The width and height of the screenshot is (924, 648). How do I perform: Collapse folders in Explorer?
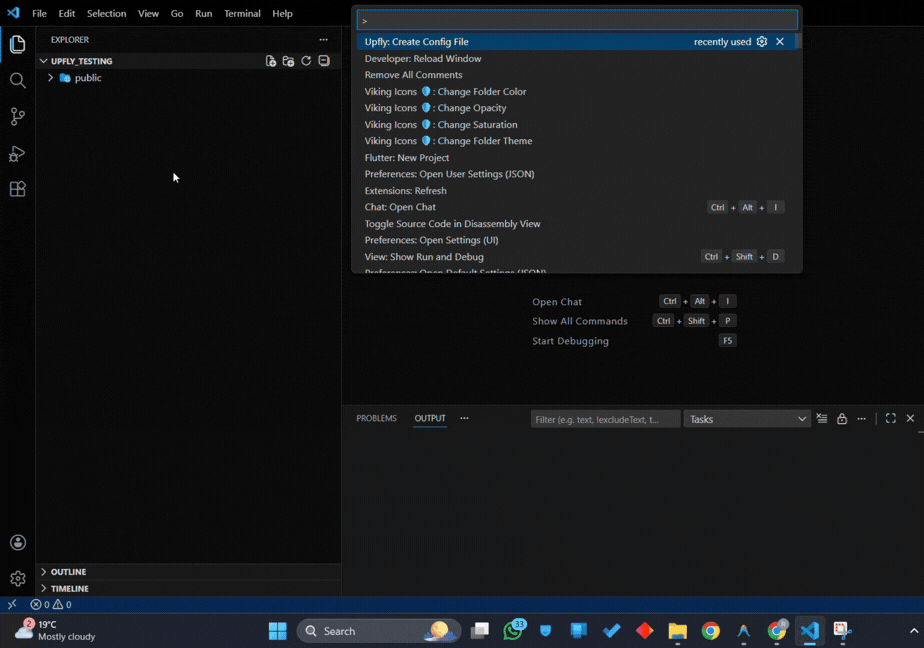click(323, 60)
